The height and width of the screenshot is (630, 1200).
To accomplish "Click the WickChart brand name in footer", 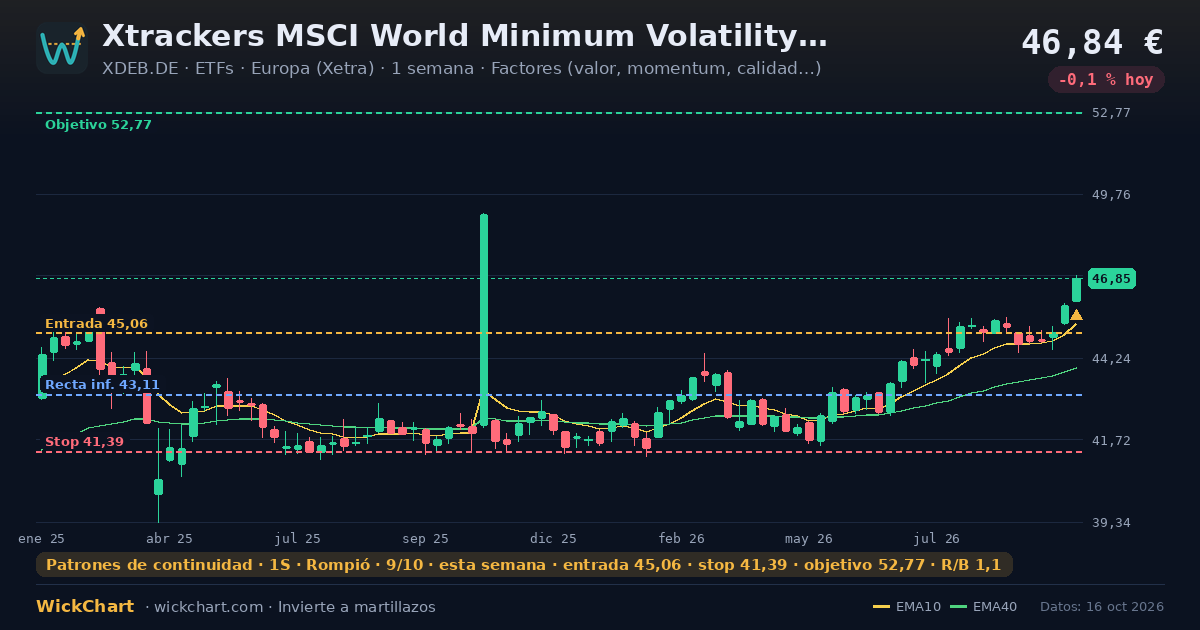I will tap(85, 607).
